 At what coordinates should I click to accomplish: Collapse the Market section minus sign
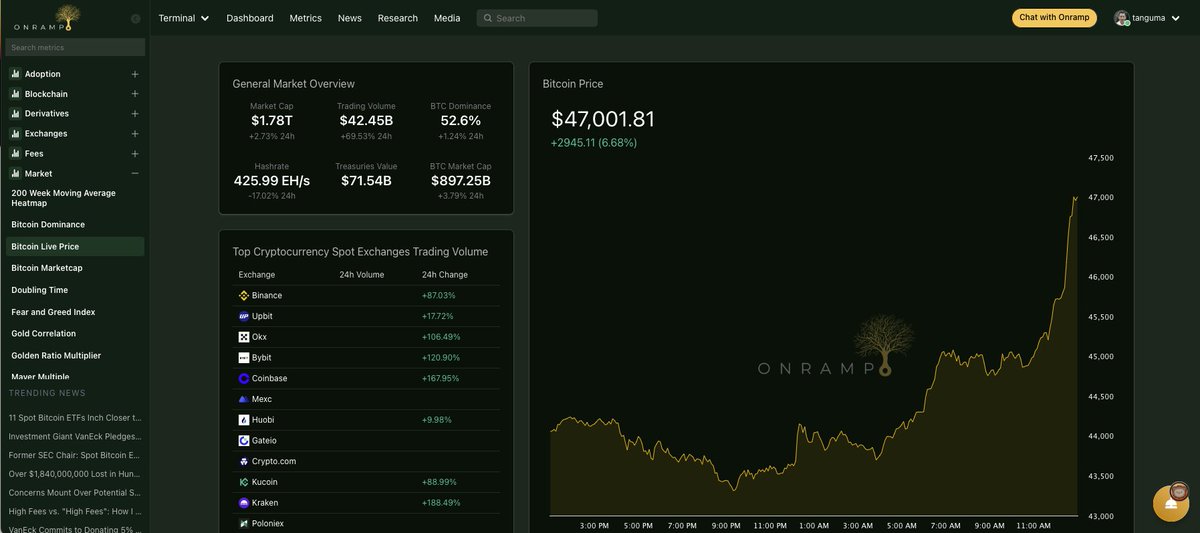135,174
